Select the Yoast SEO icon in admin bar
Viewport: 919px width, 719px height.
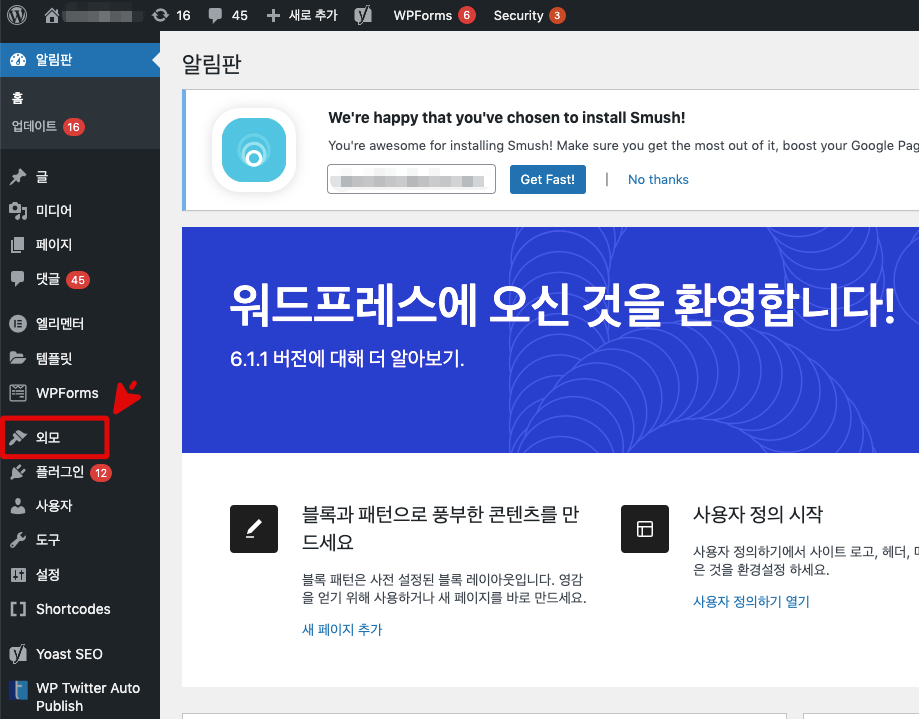(361, 15)
